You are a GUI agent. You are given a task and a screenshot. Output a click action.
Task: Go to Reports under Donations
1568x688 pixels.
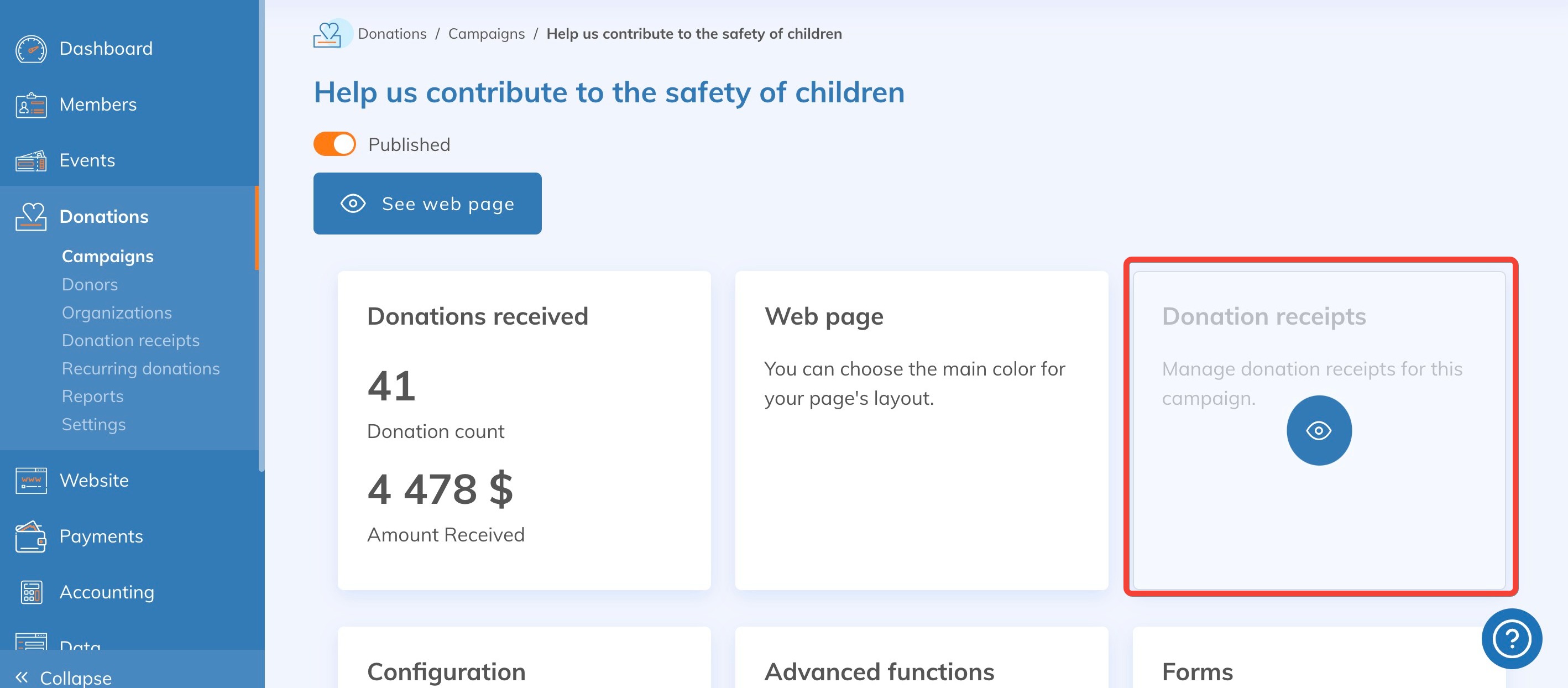coord(92,397)
